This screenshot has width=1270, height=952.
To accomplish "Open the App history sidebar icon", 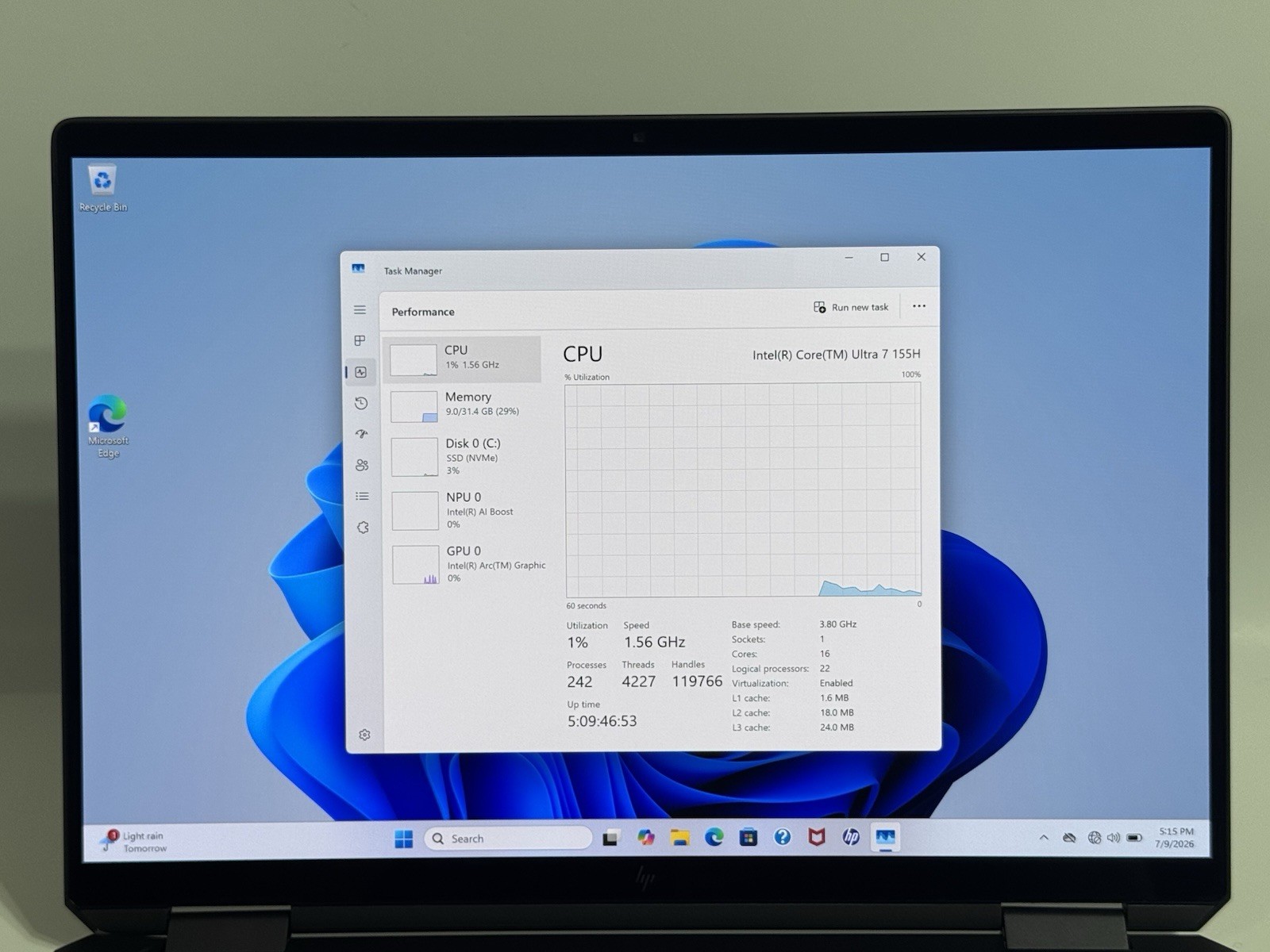I will point(361,403).
